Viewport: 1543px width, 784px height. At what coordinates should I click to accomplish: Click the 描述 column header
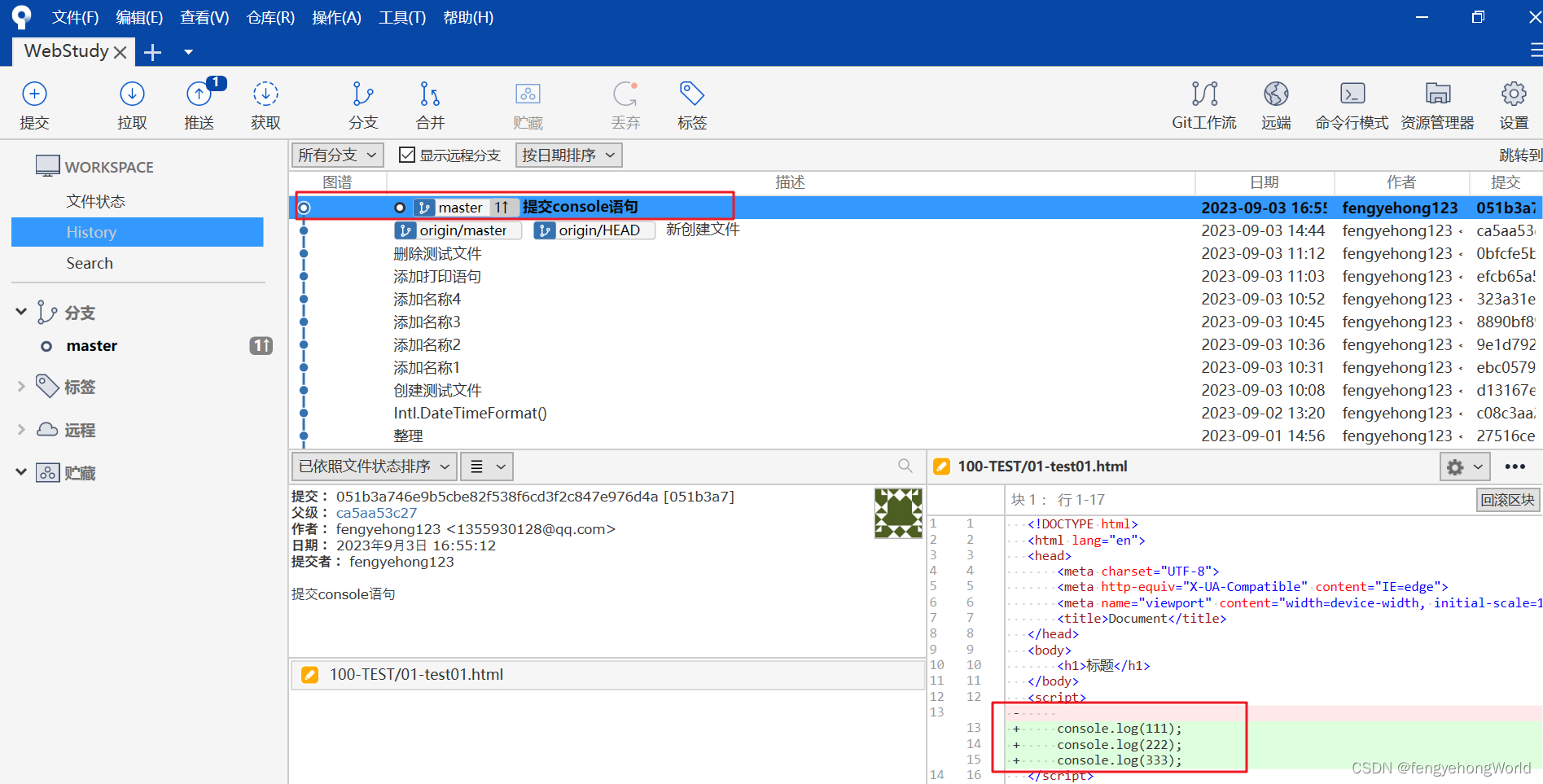coord(790,182)
